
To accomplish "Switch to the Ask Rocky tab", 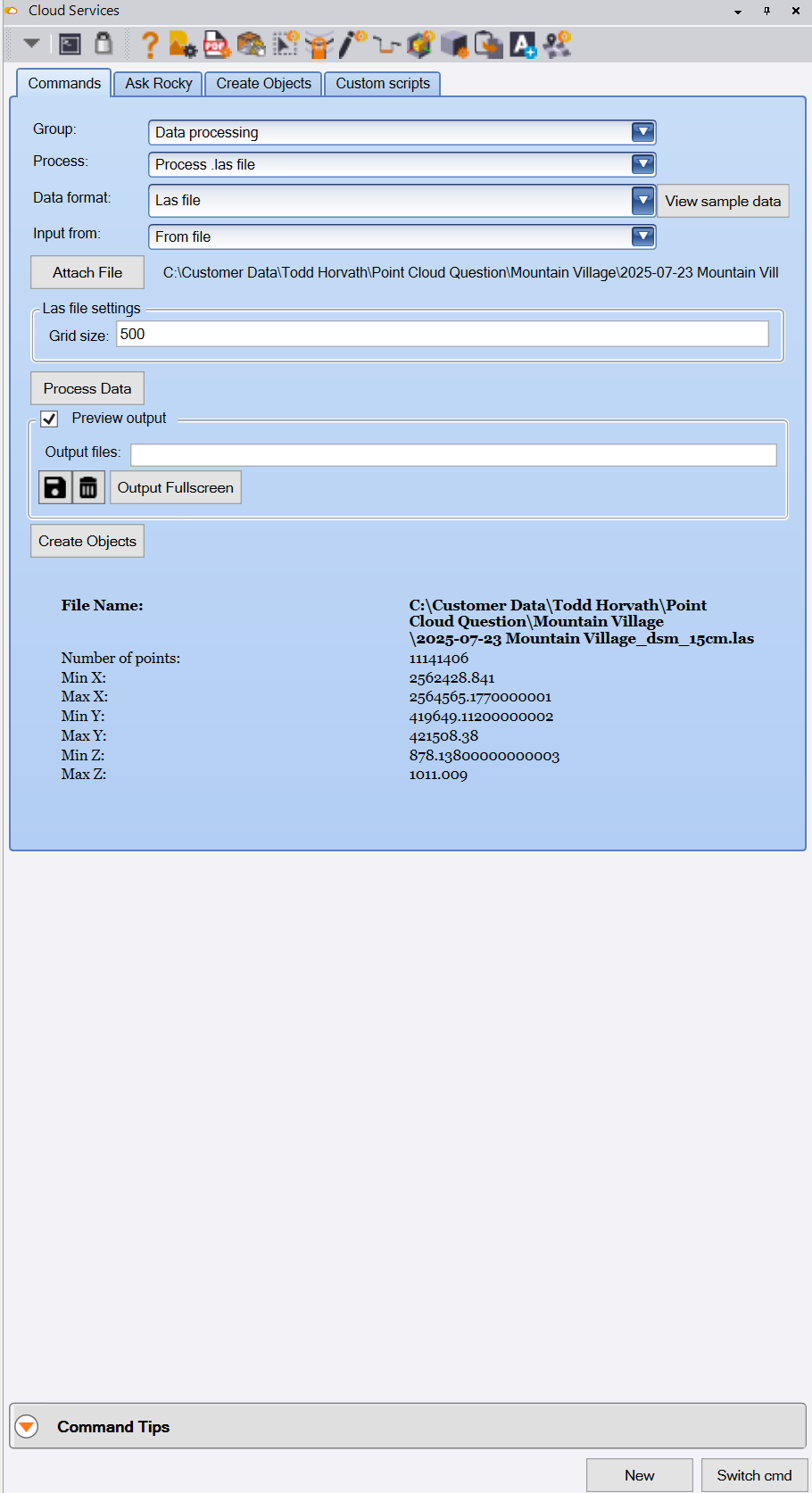I will (158, 84).
